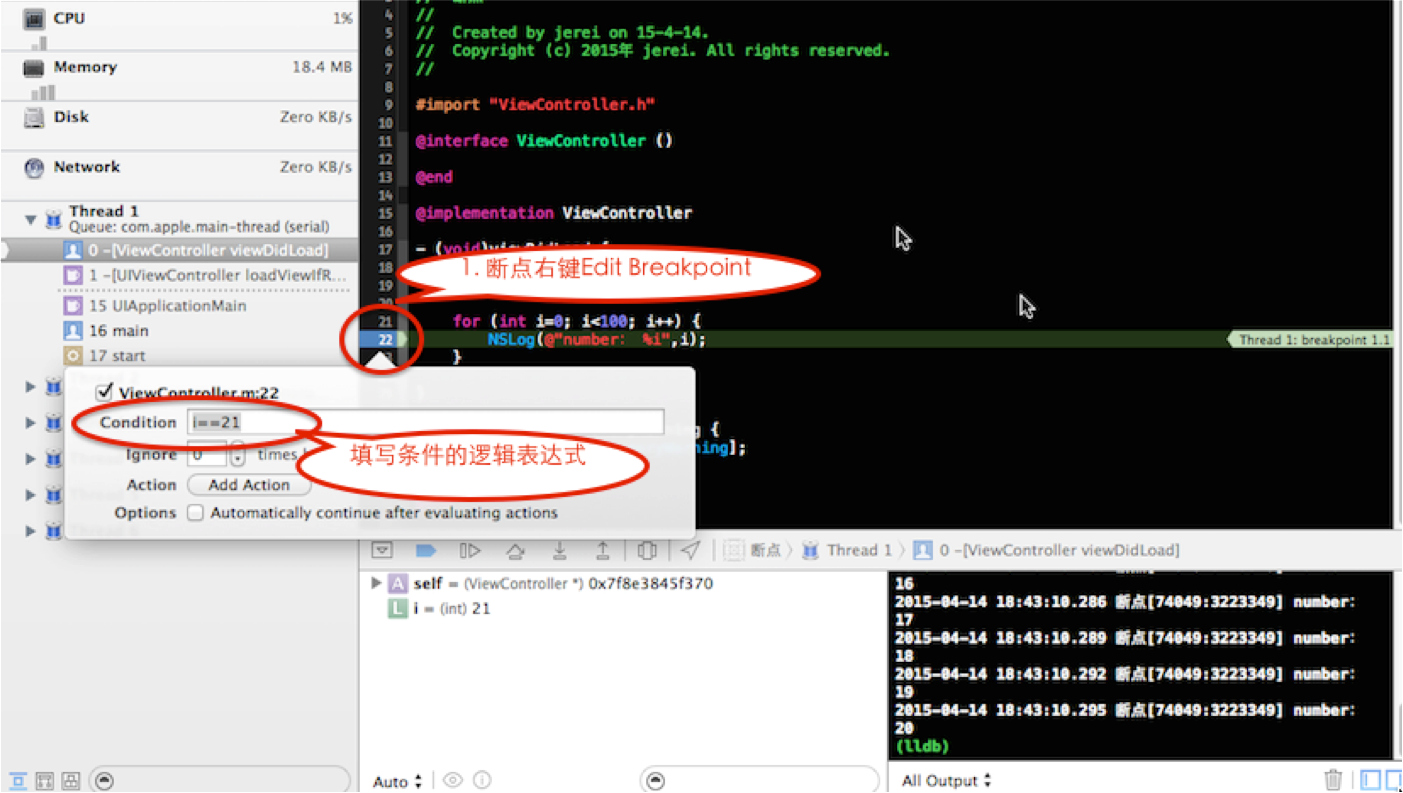Select the Thread 1 spool icon

click(54, 219)
